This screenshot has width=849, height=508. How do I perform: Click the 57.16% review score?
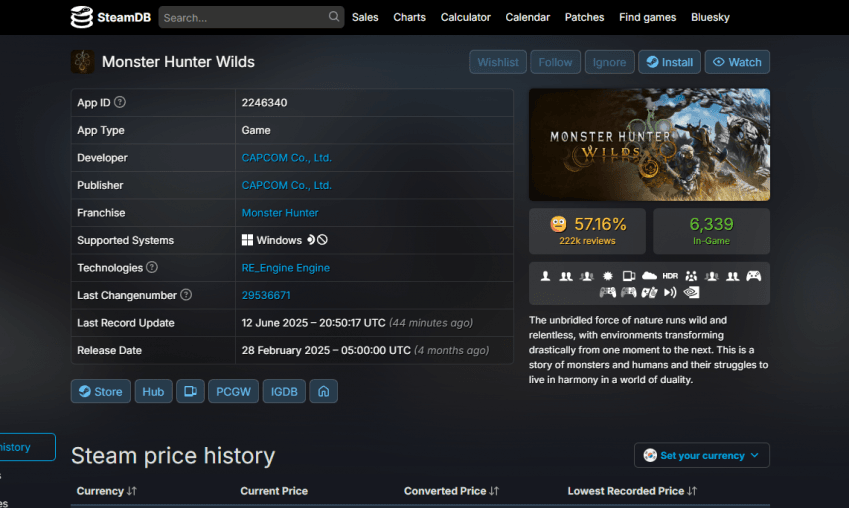600,224
